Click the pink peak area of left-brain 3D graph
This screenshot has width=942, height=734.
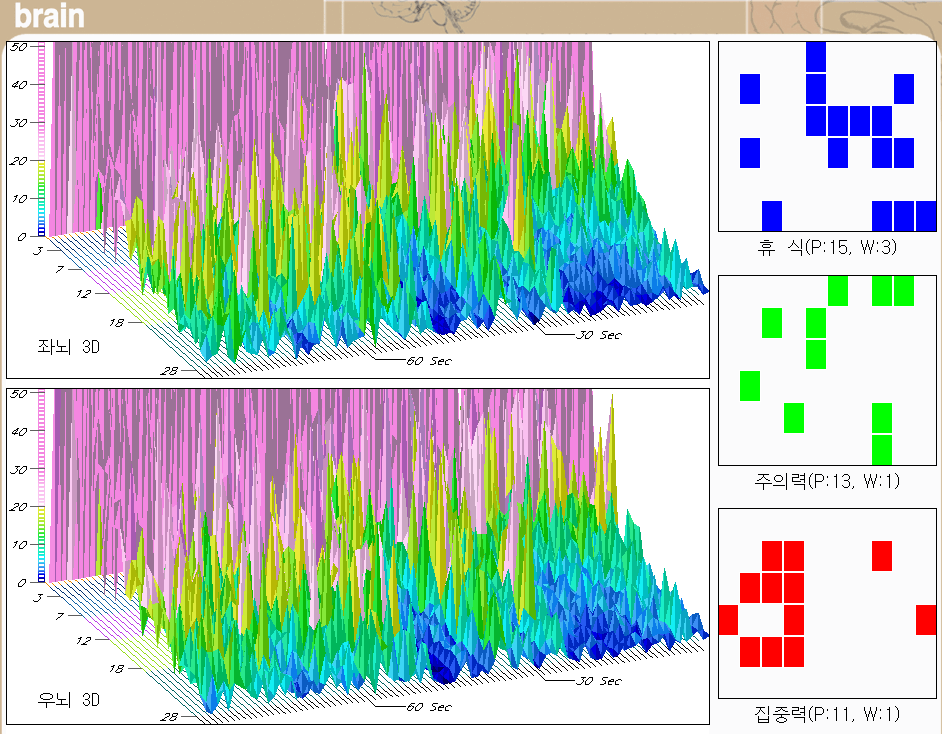[x=300, y=90]
